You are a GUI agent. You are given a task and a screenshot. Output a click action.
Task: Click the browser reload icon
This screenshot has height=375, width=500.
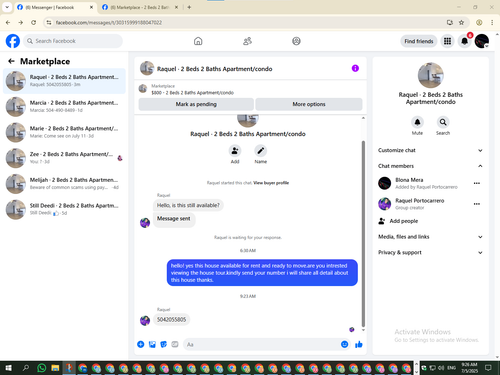tap(33, 22)
